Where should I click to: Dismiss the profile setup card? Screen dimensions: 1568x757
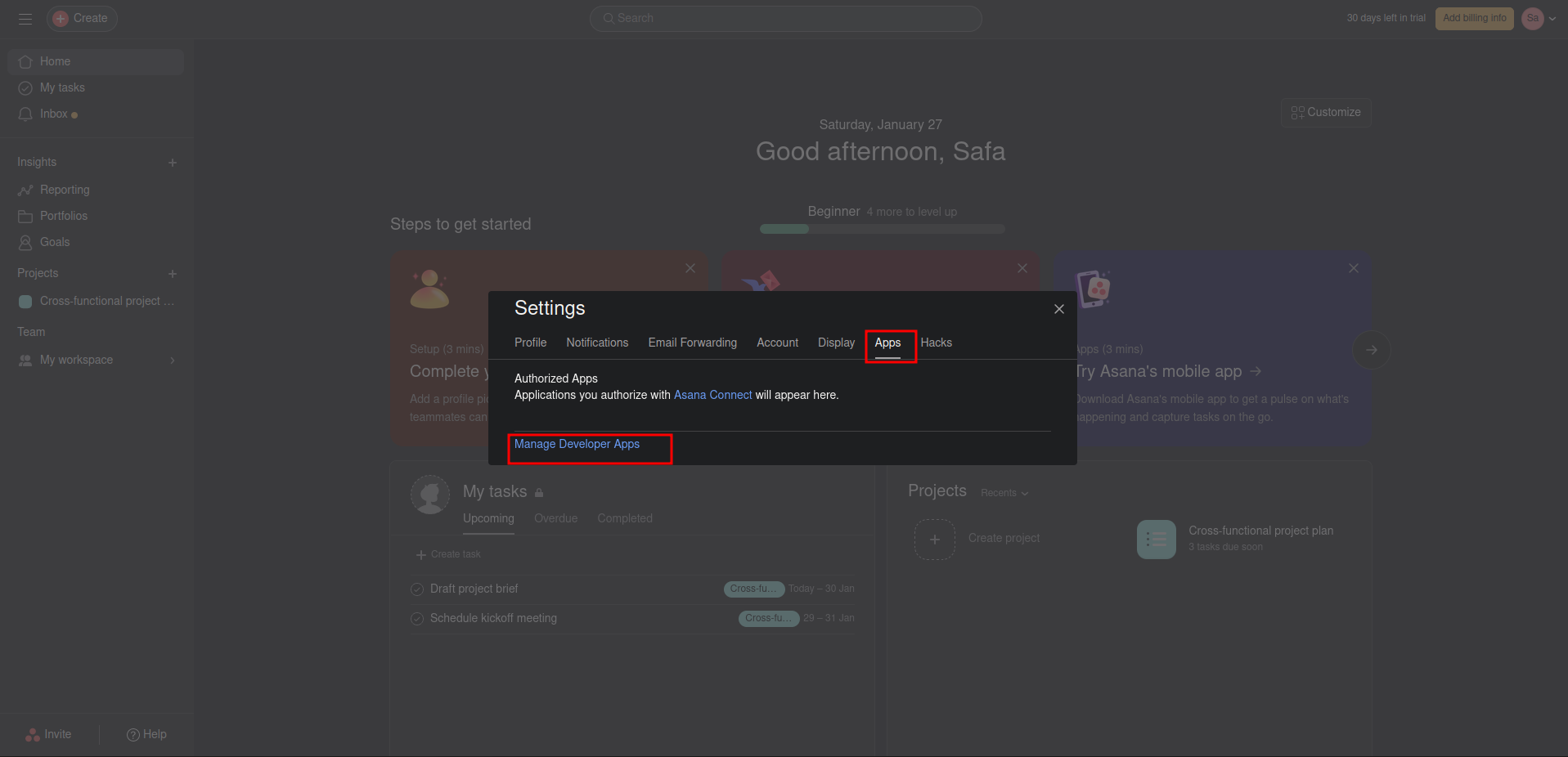pos(690,268)
